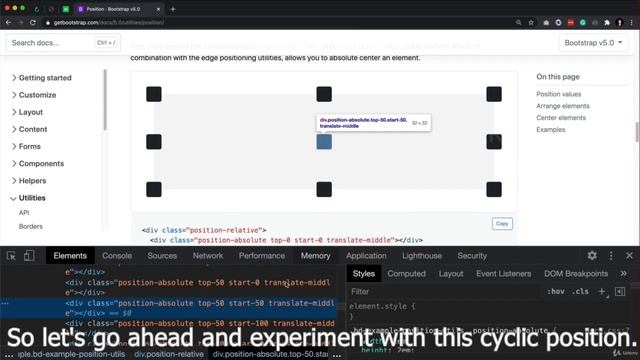Open the Security tab
Image resolution: width=640 pixels, height=360 pixels.
pyautogui.click(x=472, y=256)
